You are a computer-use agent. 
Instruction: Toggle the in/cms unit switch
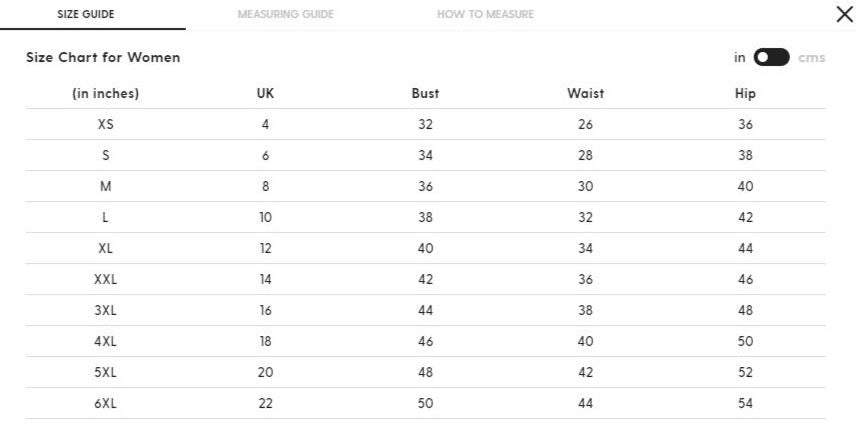[771, 57]
